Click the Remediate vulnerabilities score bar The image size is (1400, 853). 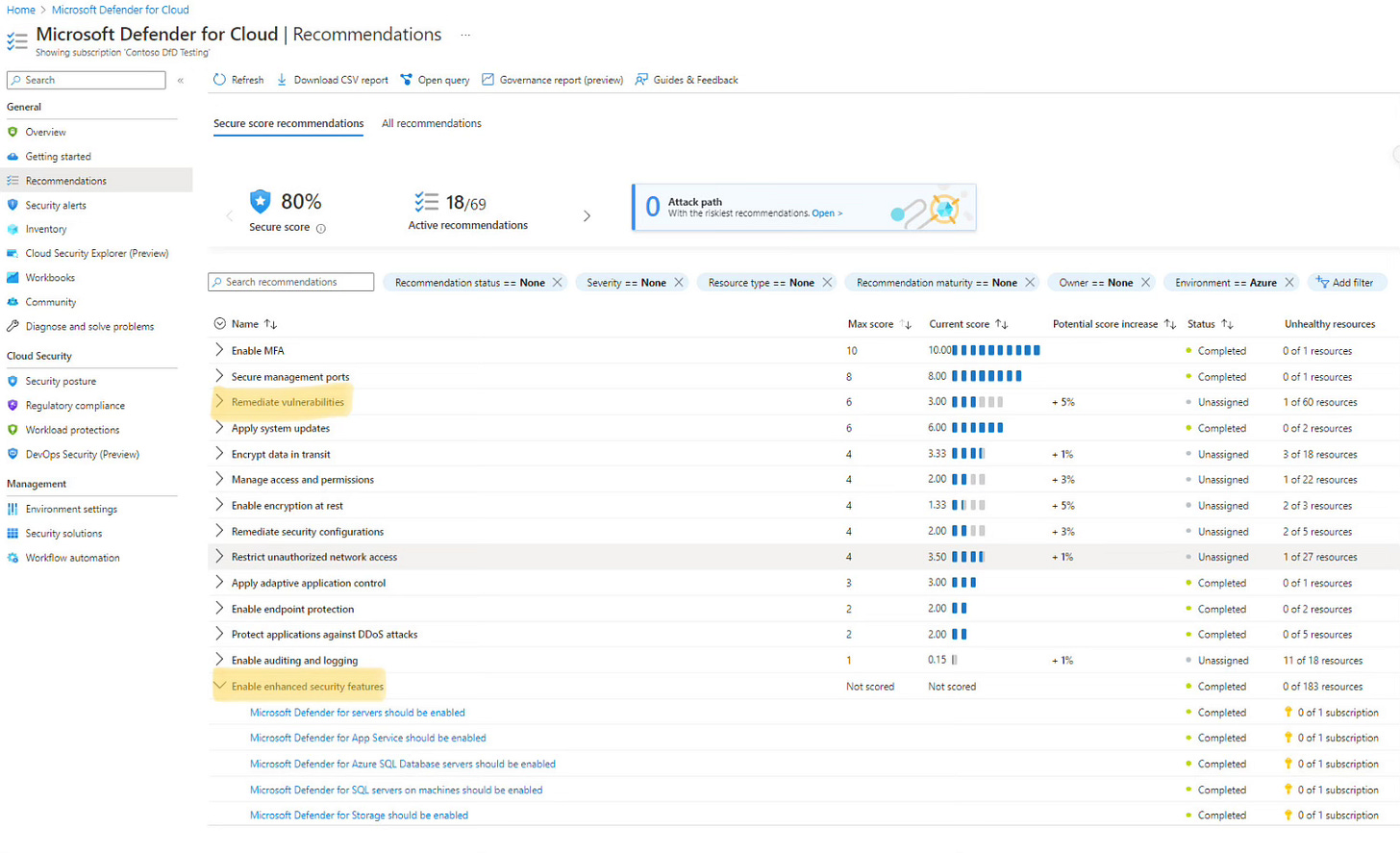coord(978,402)
